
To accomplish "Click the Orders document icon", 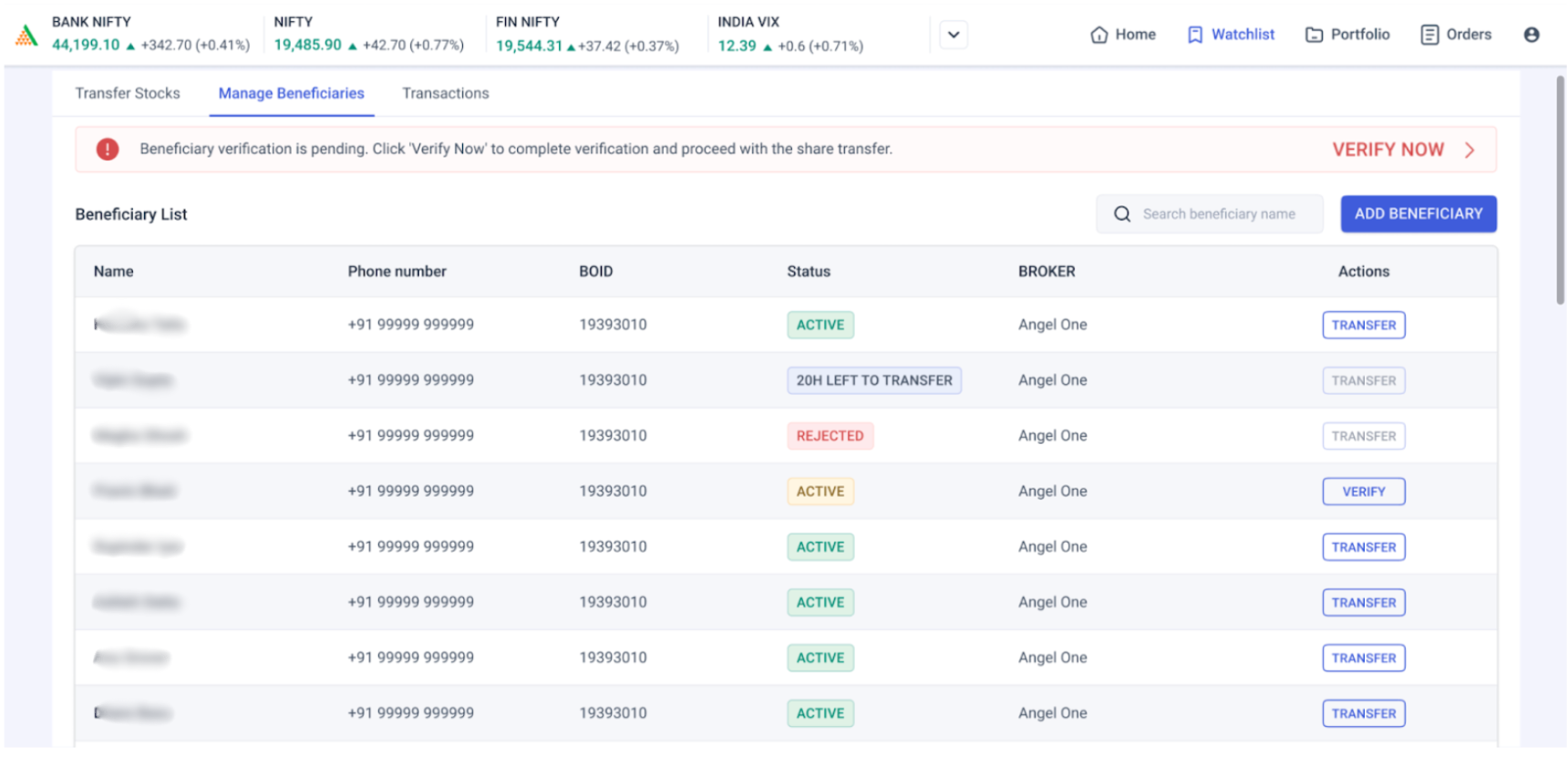I will pyautogui.click(x=1429, y=35).
